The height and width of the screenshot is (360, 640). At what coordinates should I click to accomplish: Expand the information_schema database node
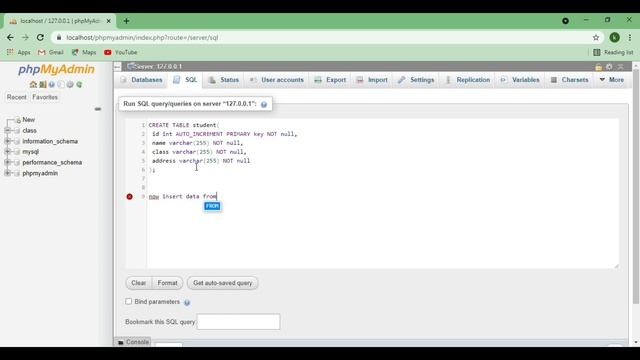7,141
